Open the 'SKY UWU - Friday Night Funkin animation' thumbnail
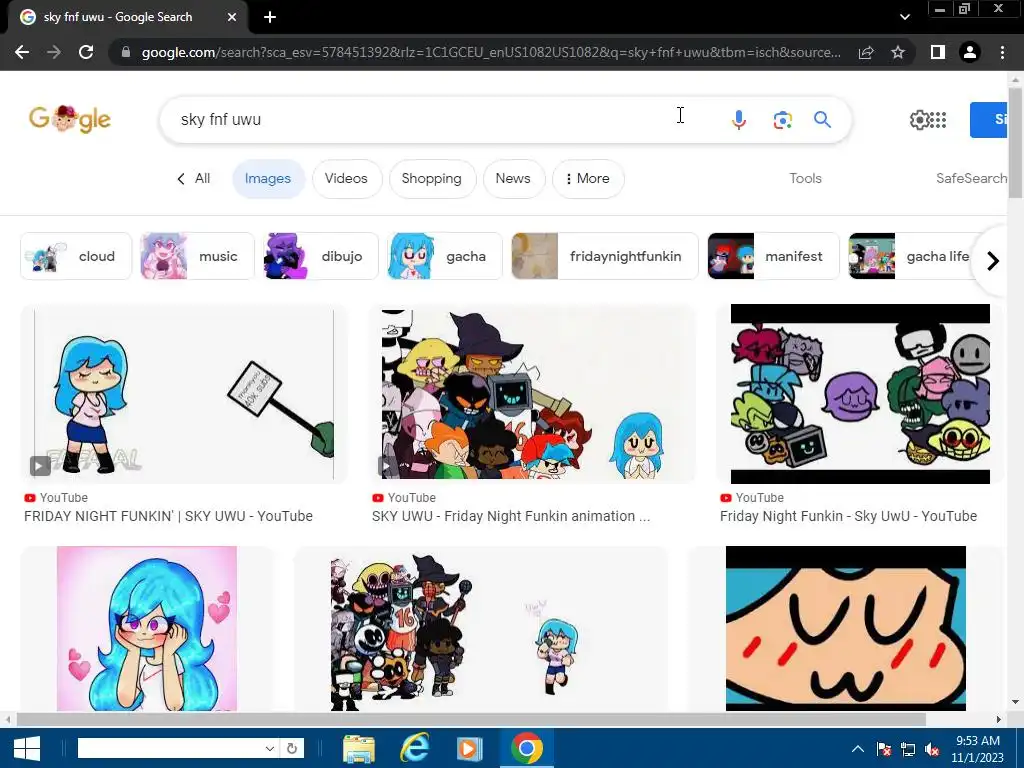This screenshot has height=768, width=1024. pyautogui.click(x=532, y=394)
